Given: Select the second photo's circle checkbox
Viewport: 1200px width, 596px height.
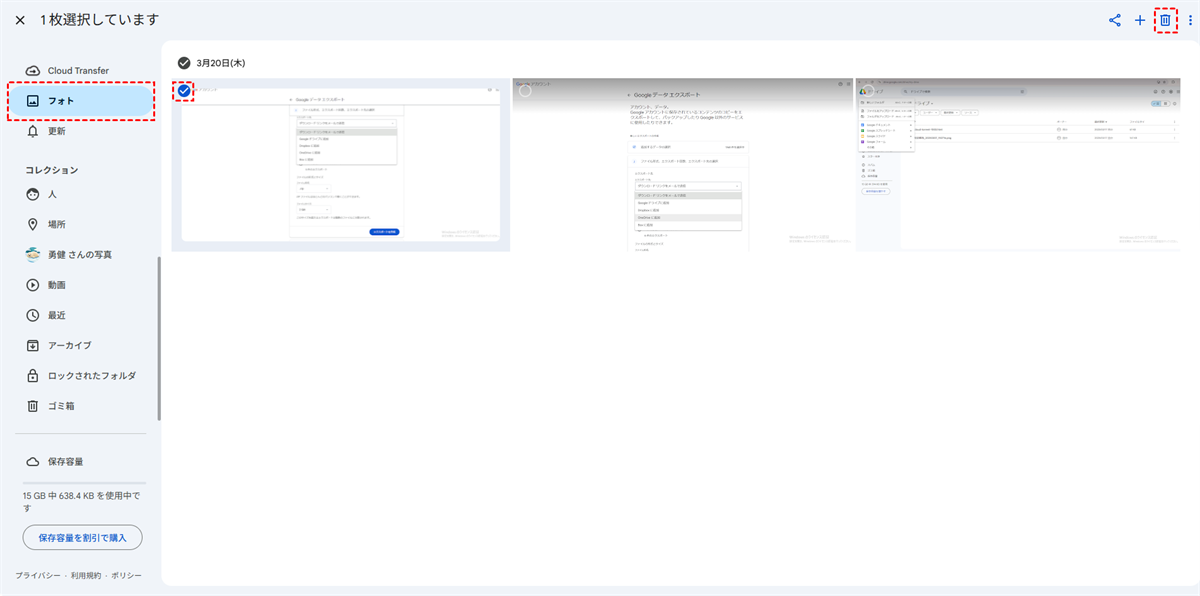Looking at the screenshot, I should (x=525, y=91).
